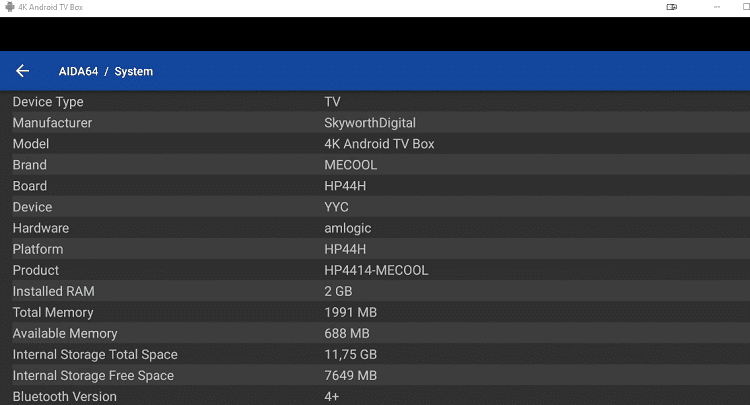Select the Model row
This screenshot has width=750, height=405.
(375, 143)
